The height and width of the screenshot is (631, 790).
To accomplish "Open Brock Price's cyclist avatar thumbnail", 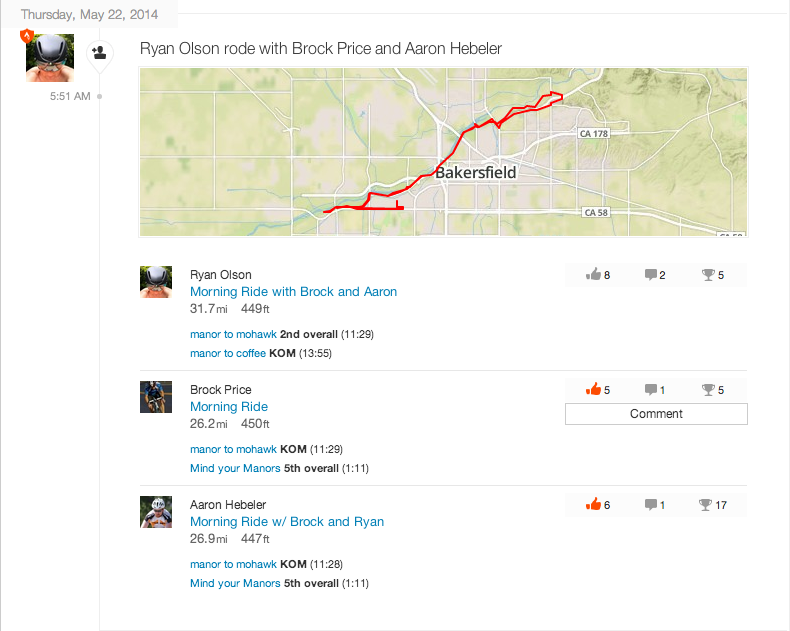I will [156, 397].
